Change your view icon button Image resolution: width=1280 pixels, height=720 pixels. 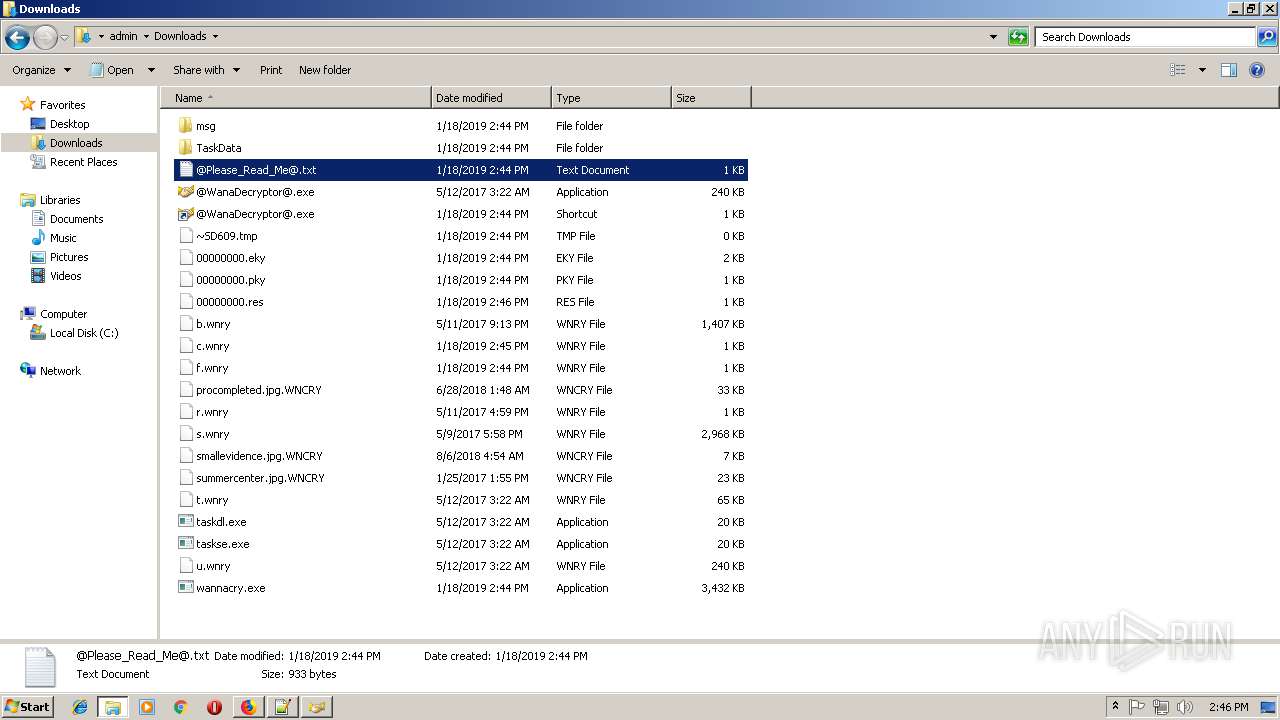tap(1178, 70)
